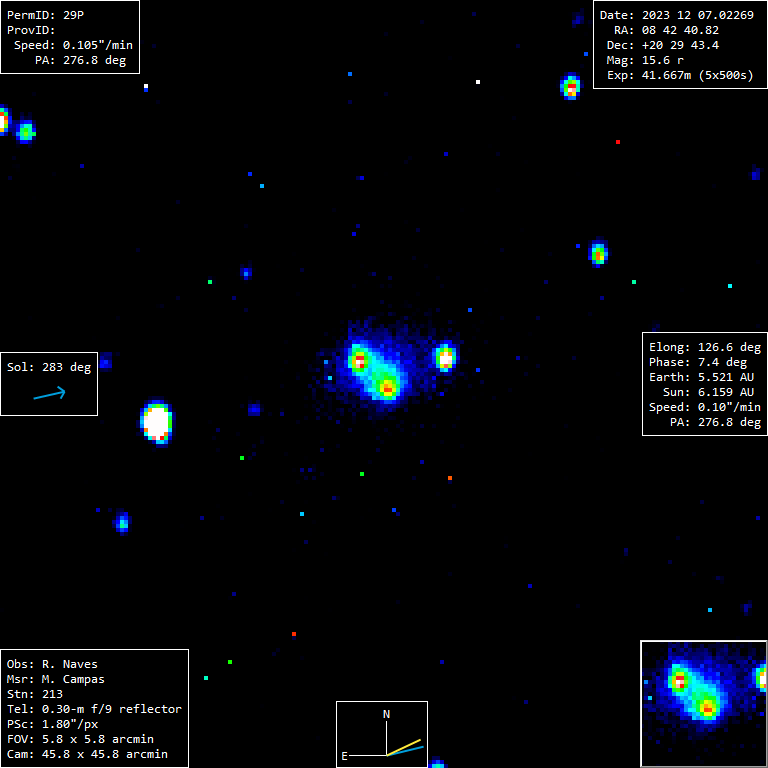The width and height of the screenshot is (768, 768).
Task: Click the 'Earth: 5.521 AU' distance
Action: [701, 377]
